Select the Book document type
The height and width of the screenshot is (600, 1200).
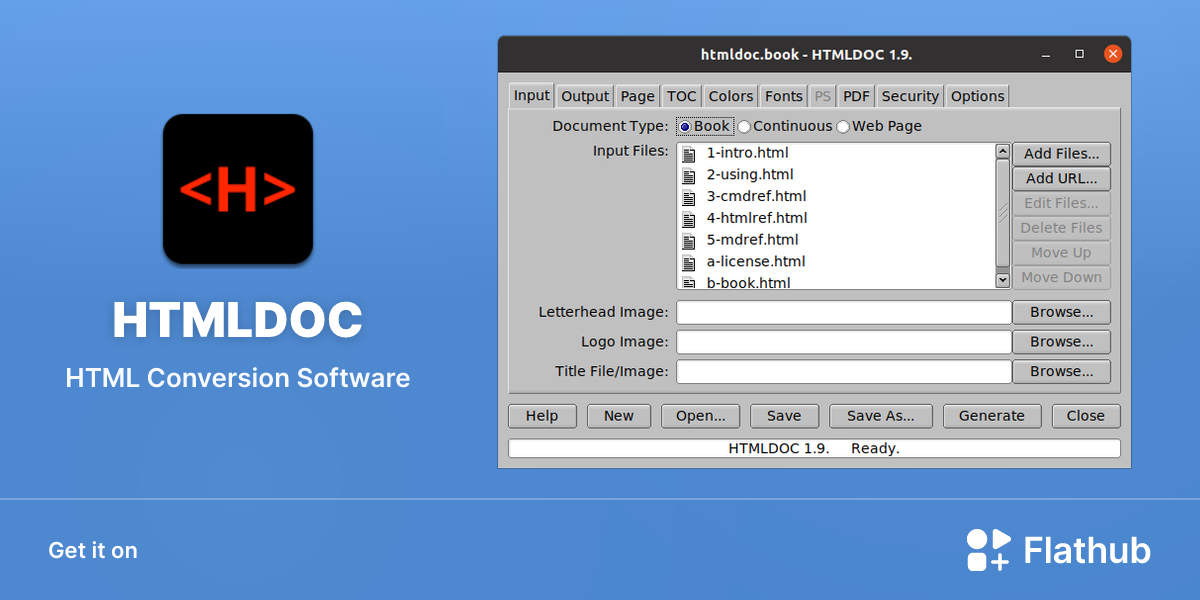(x=705, y=126)
